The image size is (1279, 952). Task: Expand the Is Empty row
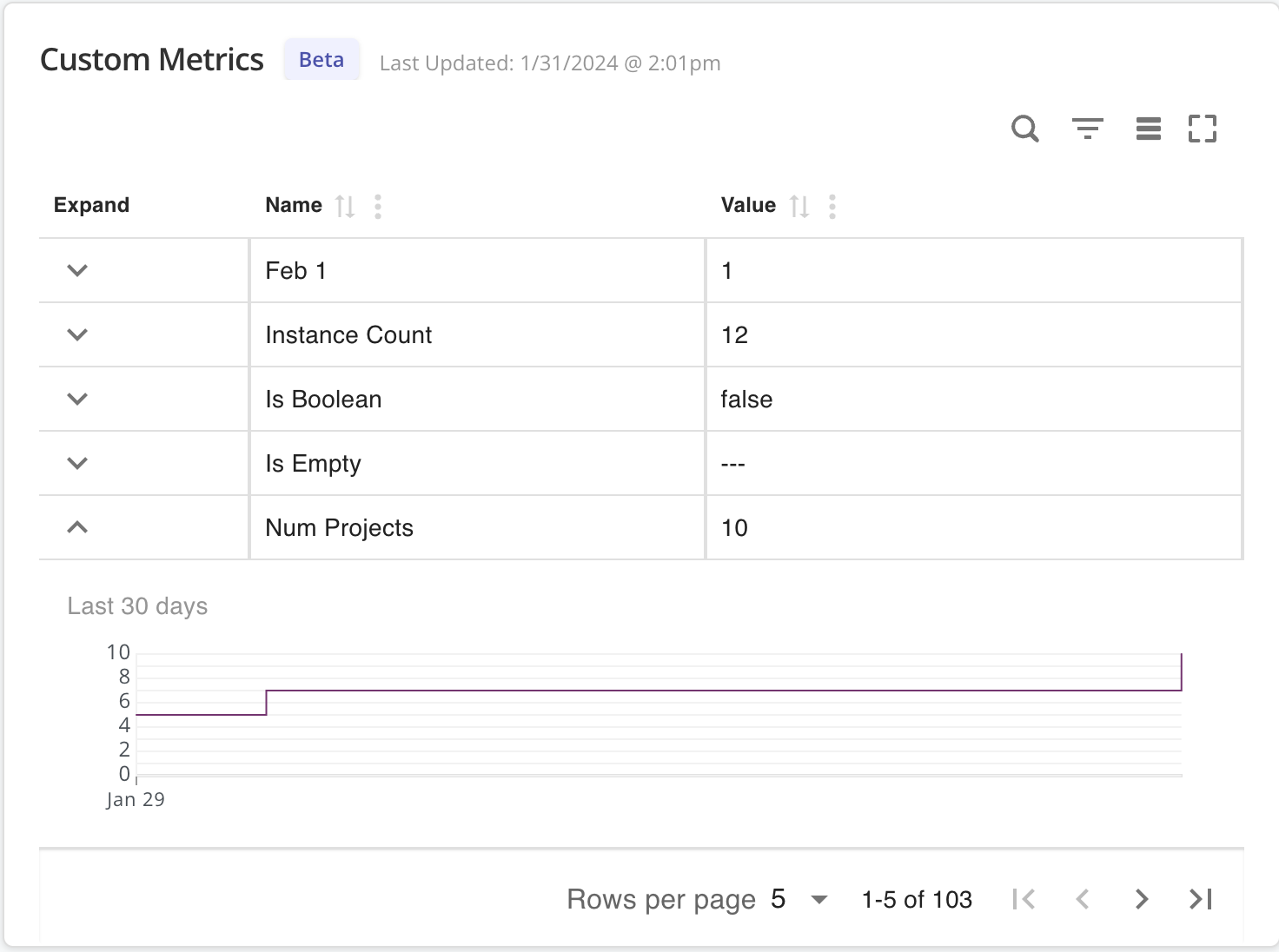pos(76,463)
